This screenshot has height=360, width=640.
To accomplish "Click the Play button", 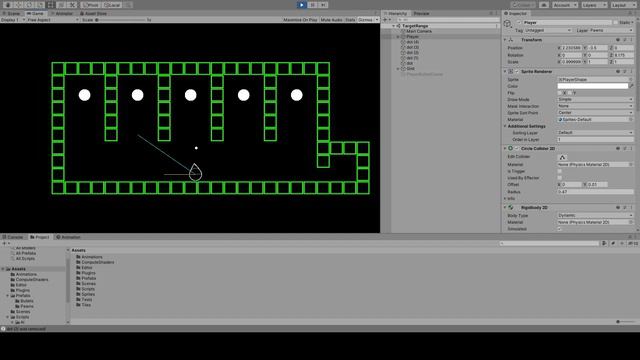I will coord(302,5).
